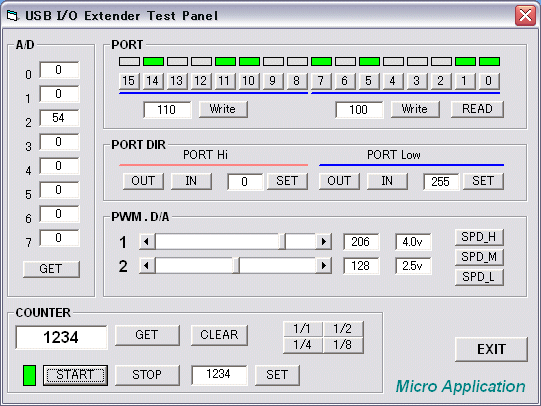Click the green counter status indicator
The height and width of the screenshot is (406, 541).
(29, 375)
